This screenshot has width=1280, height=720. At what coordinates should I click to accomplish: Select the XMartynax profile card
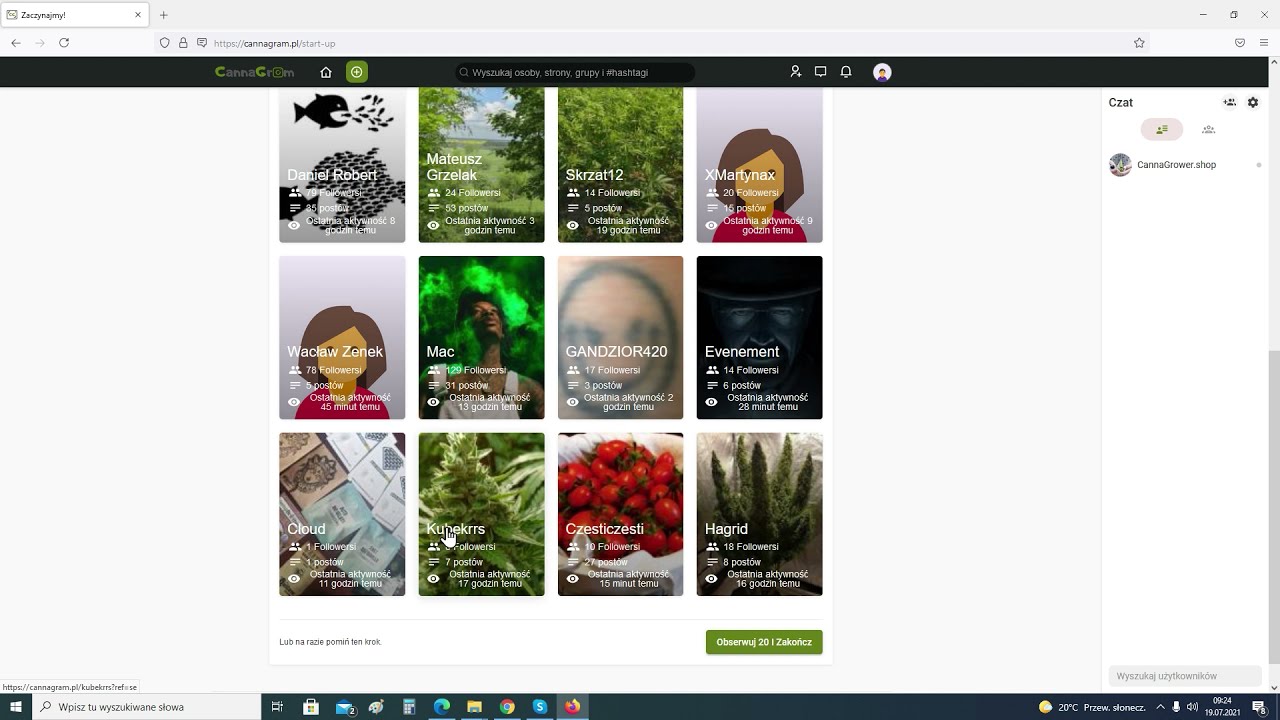[759, 164]
